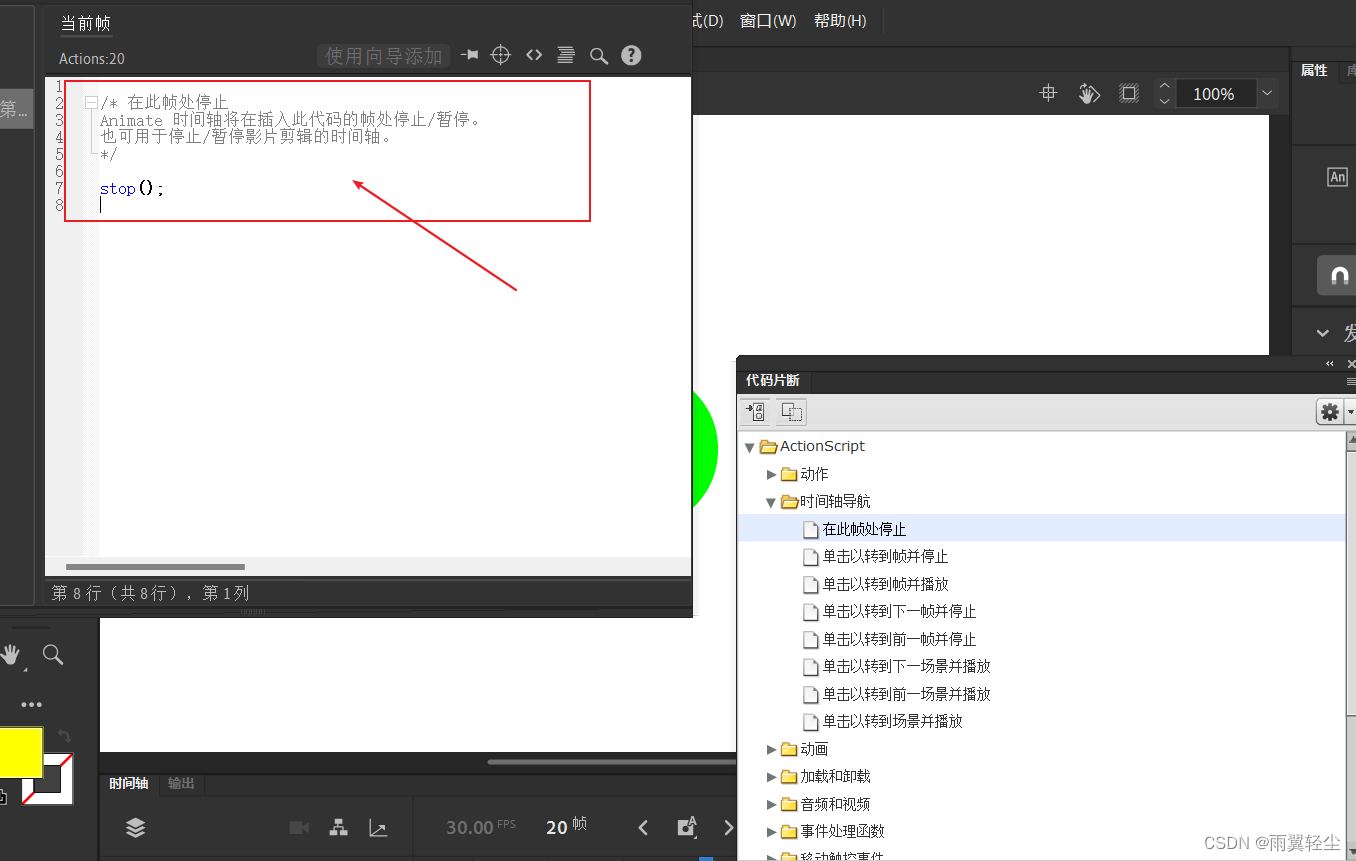Open the zoom percentage dropdown arrow
1356x861 pixels.
[x=1267, y=93]
